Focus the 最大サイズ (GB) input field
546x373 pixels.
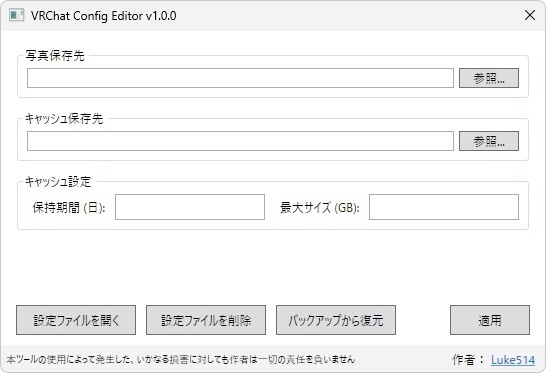(x=444, y=207)
